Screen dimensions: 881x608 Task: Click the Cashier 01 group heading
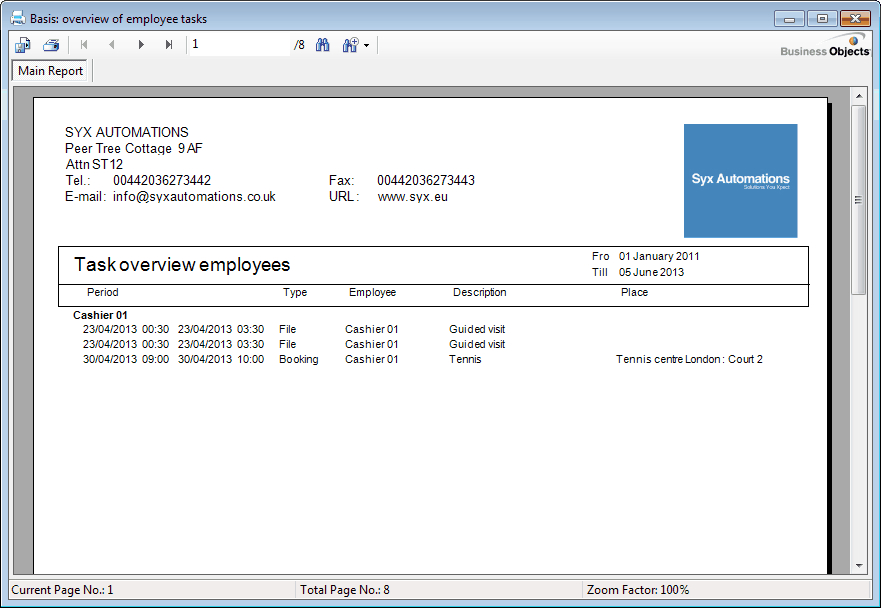click(101, 315)
